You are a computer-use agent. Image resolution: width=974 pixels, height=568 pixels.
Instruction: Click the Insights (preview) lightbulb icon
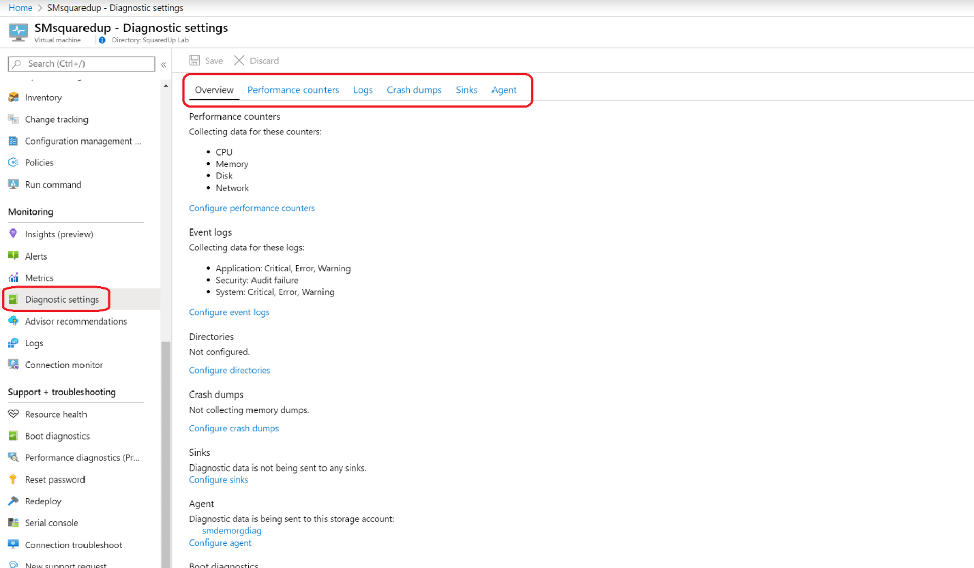point(13,234)
